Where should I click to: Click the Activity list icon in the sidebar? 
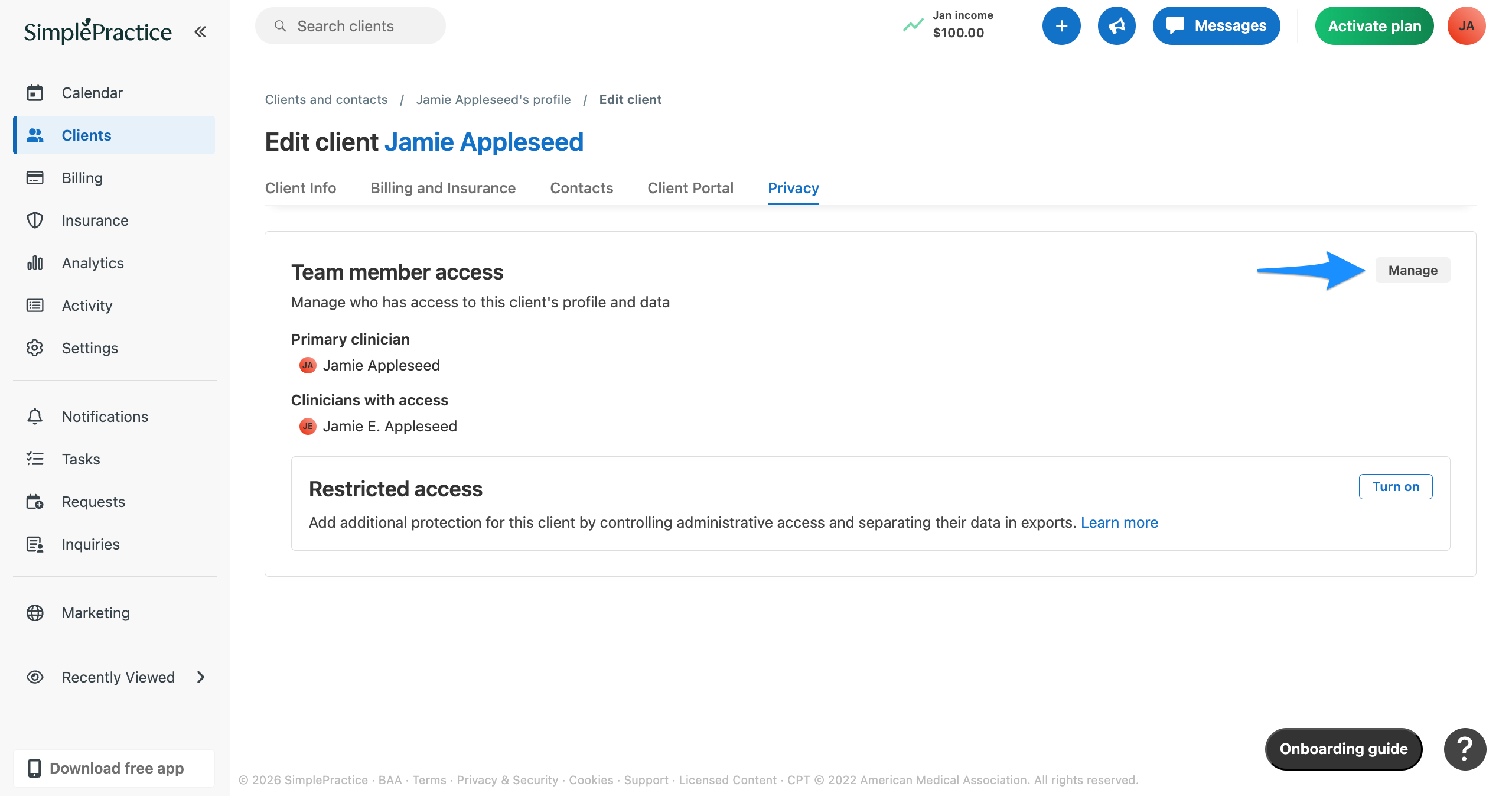point(35,306)
